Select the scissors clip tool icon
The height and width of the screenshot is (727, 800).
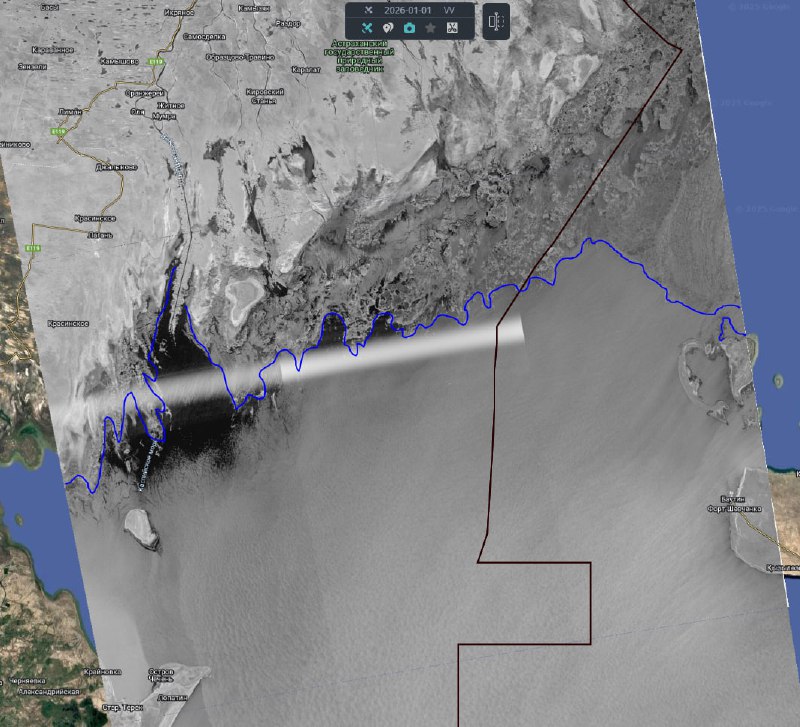[452, 28]
